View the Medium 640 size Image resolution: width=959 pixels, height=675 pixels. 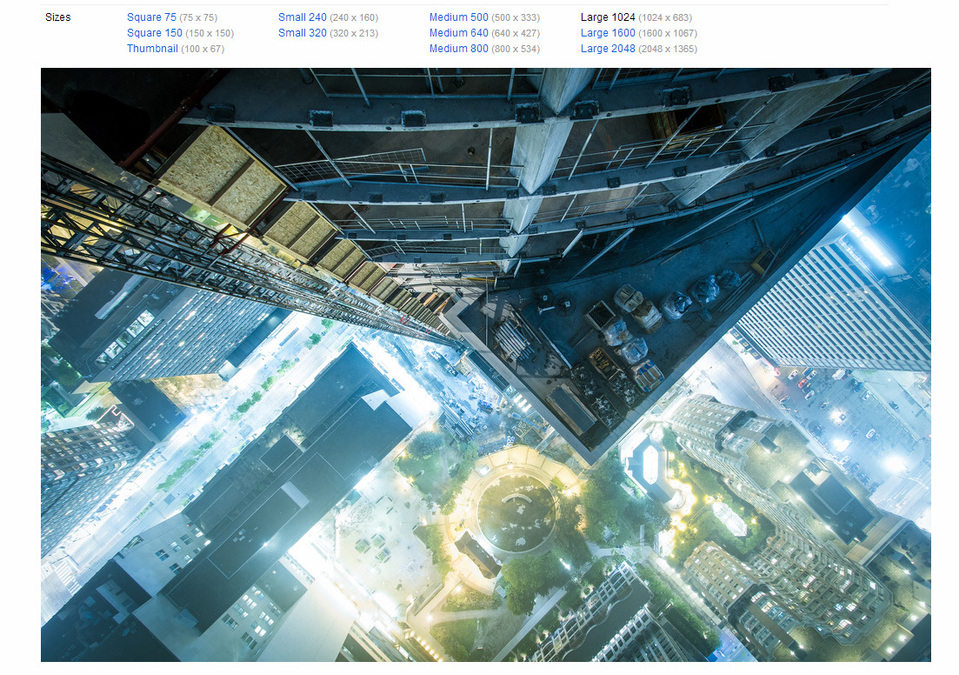tap(459, 33)
